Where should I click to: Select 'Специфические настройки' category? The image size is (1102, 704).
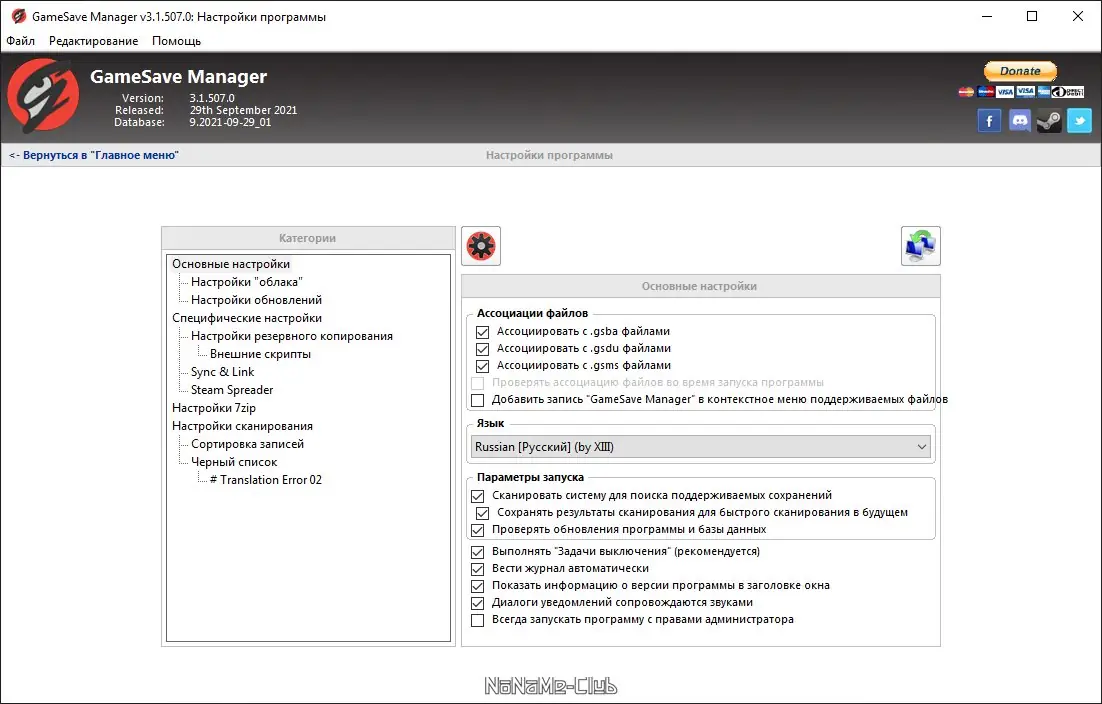tap(247, 318)
